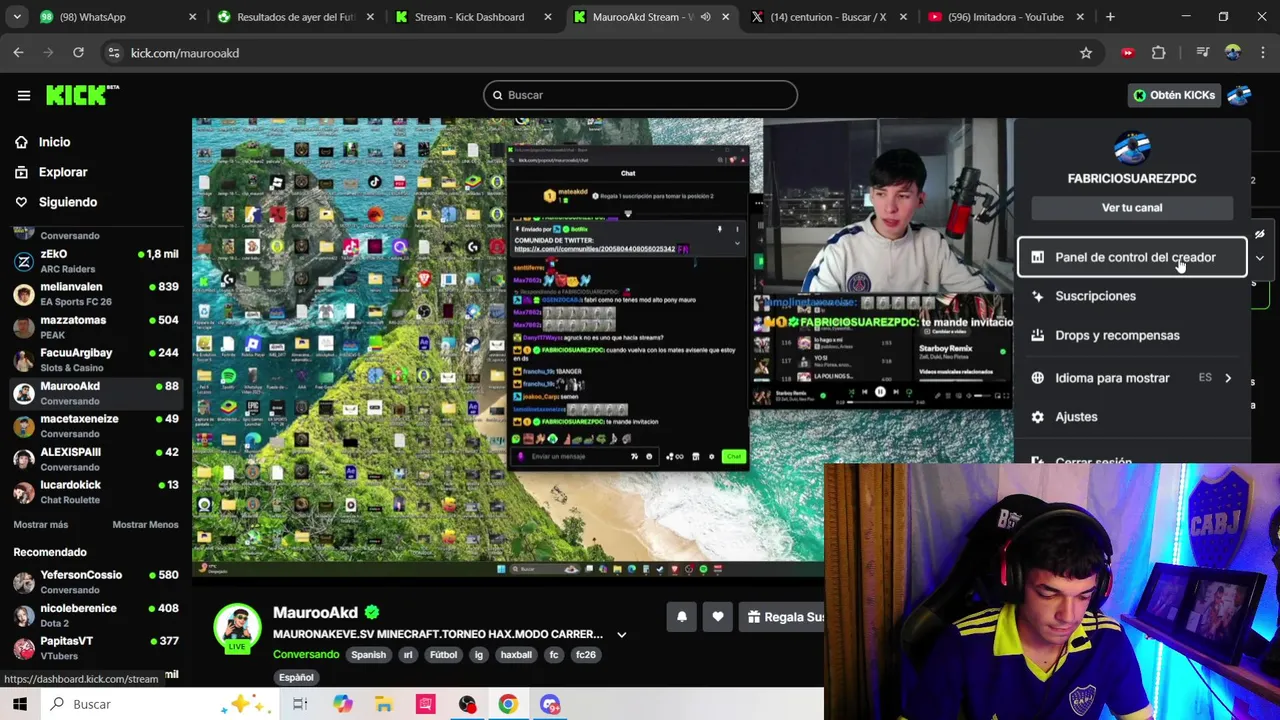Click Obtén KICKs button

1174,95
